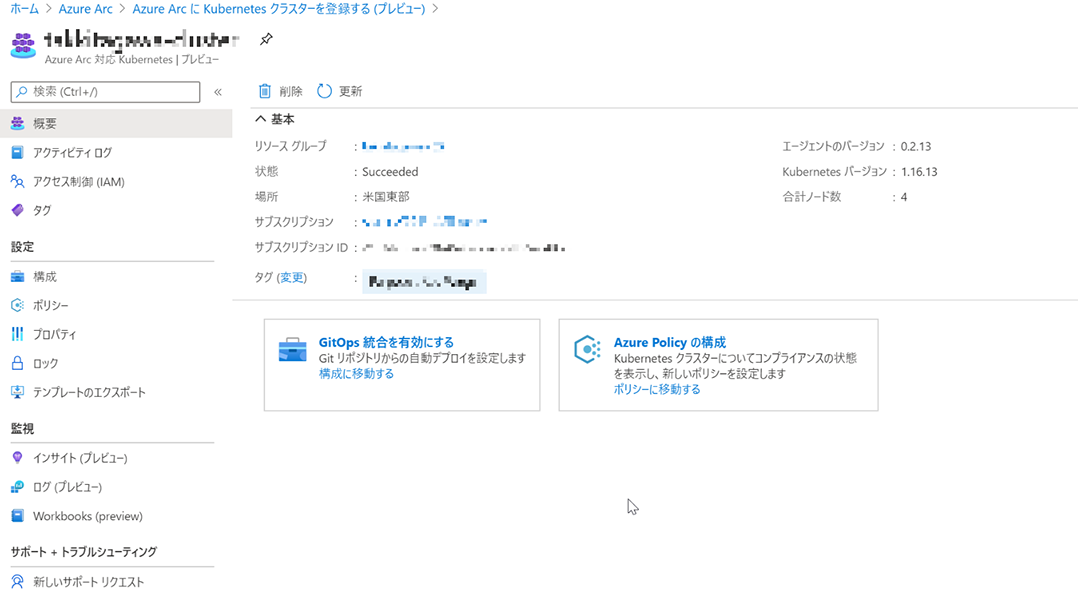
Task: Click the Azure Policy card icon
Action: (x=588, y=349)
